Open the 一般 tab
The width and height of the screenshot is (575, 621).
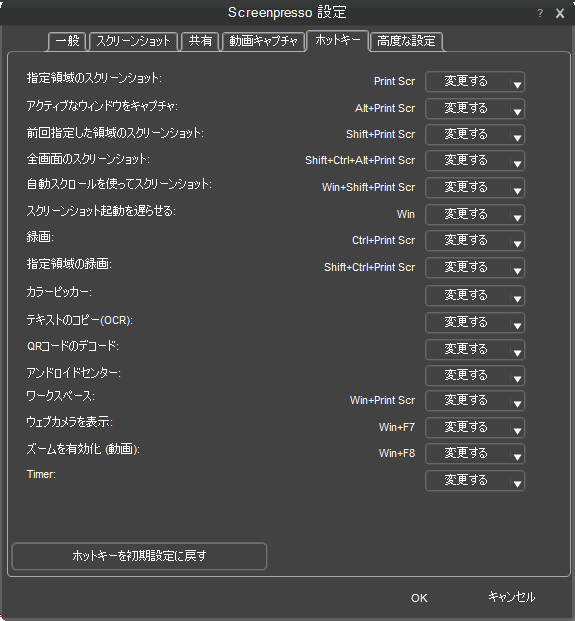pyautogui.click(x=67, y=41)
